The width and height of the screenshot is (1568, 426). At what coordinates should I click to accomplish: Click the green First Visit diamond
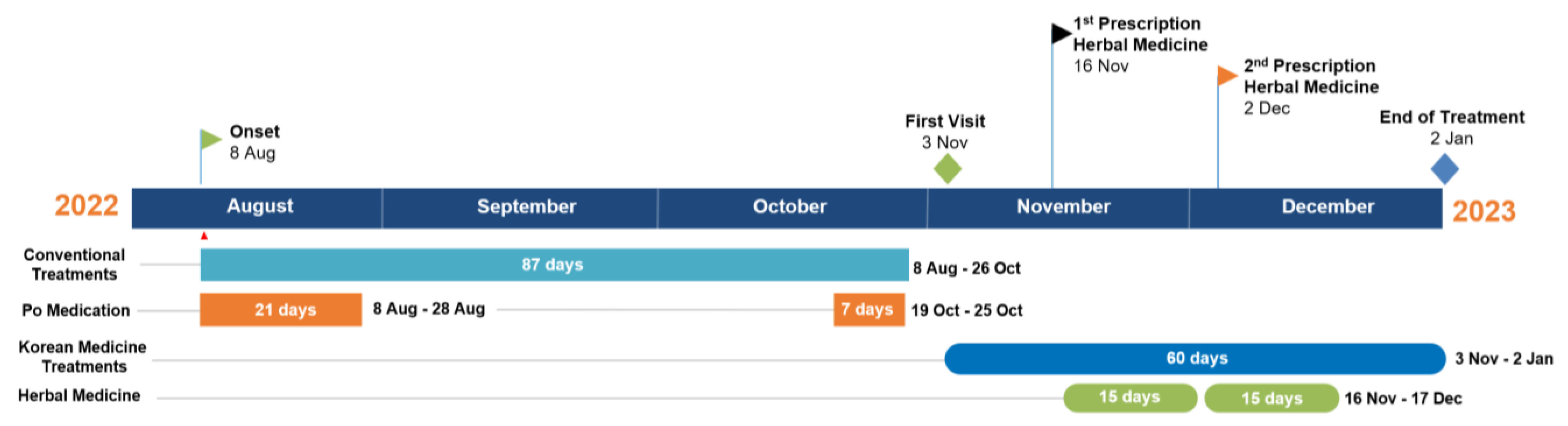click(x=947, y=169)
